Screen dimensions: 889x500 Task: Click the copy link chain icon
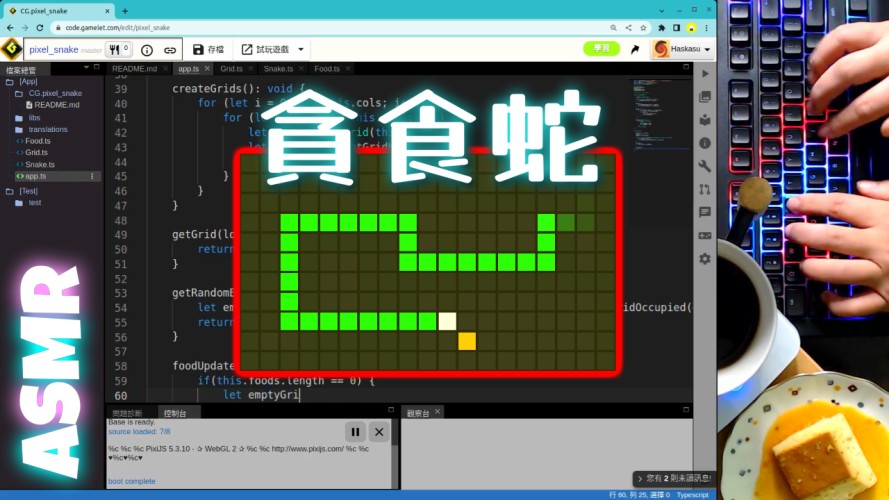pos(170,49)
